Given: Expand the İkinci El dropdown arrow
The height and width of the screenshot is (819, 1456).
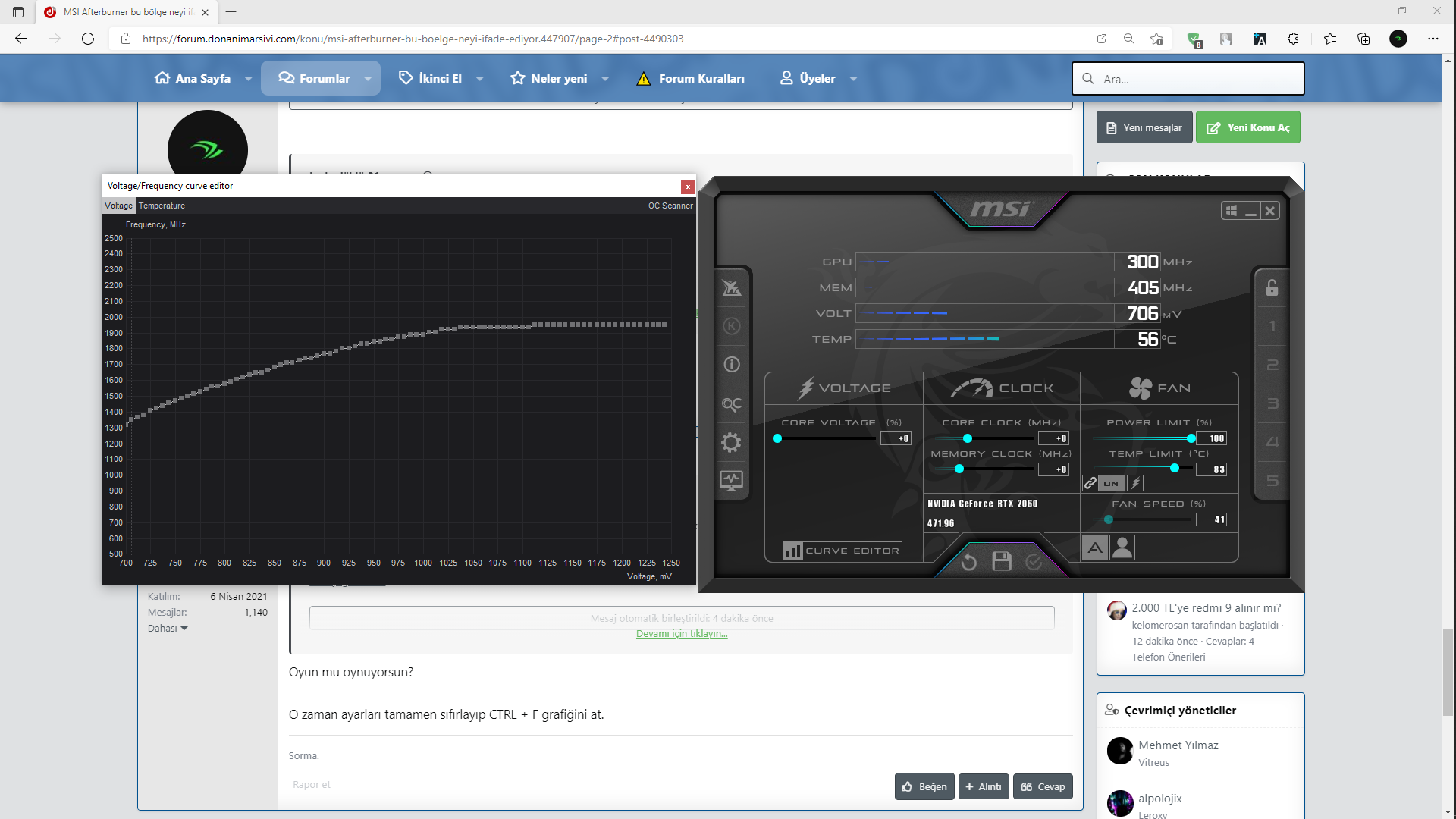Looking at the screenshot, I should point(479,79).
